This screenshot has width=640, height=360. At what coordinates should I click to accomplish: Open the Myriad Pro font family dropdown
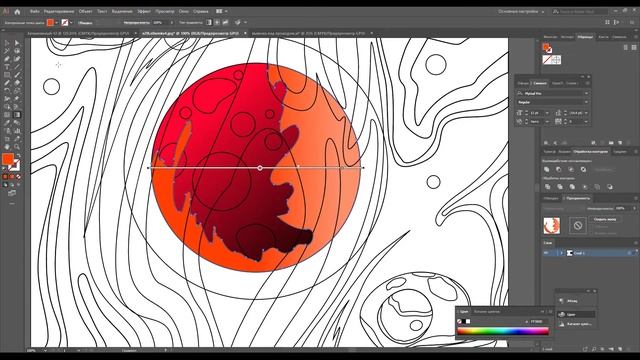click(x=586, y=93)
